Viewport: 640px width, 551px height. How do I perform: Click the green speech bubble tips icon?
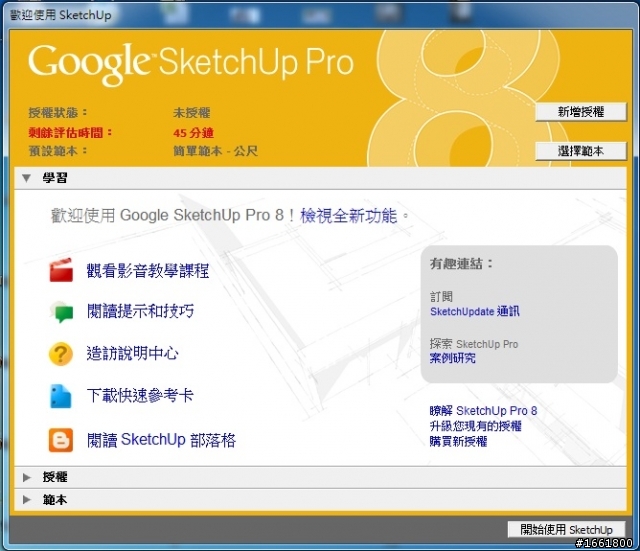click(61, 312)
